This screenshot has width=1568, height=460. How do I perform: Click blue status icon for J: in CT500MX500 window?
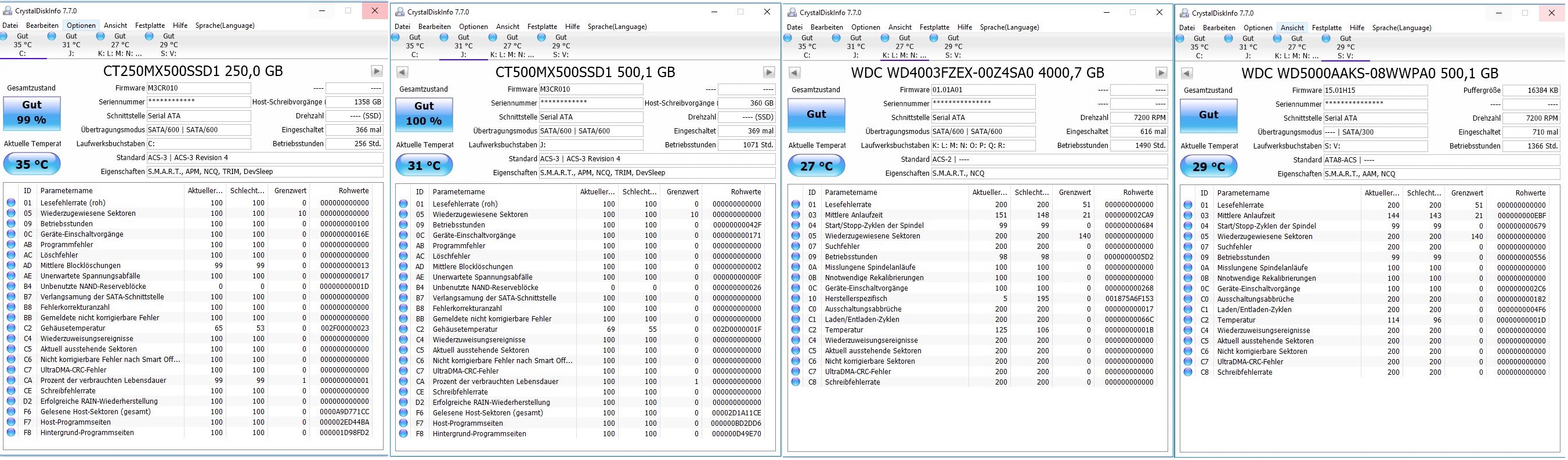click(445, 38)
